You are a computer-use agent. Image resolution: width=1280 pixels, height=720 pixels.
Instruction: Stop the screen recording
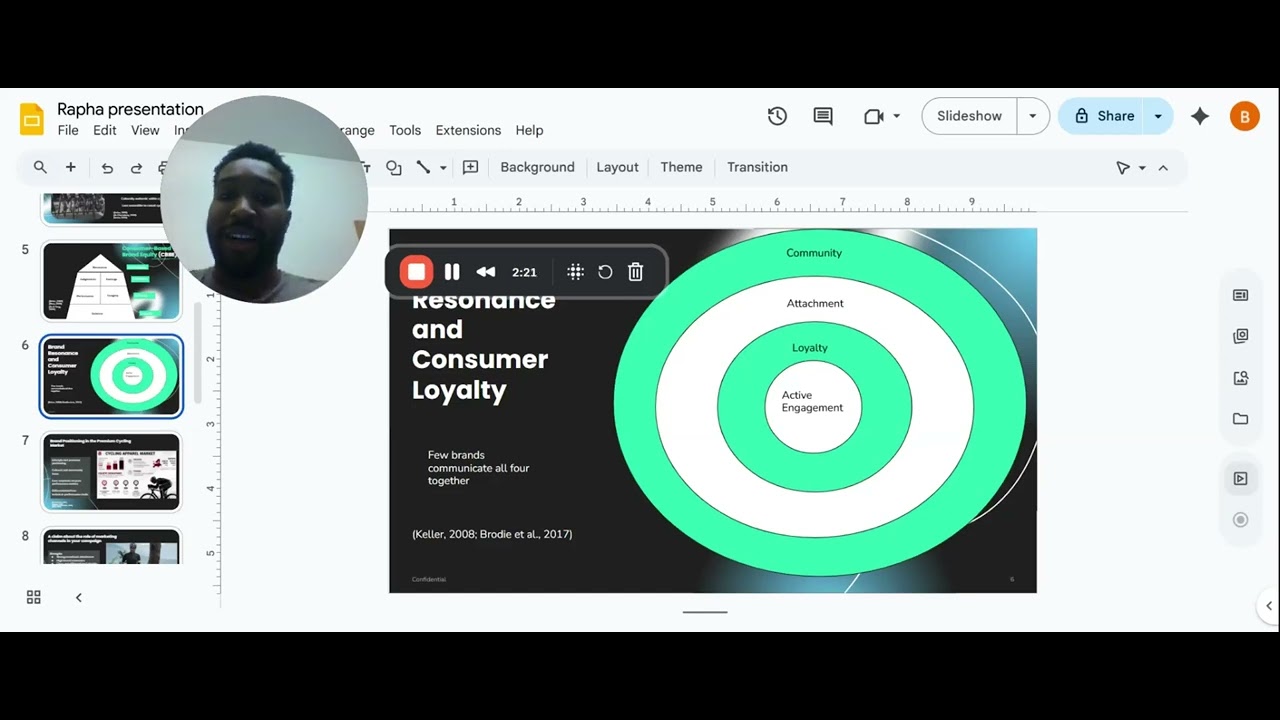coord(416,272)
